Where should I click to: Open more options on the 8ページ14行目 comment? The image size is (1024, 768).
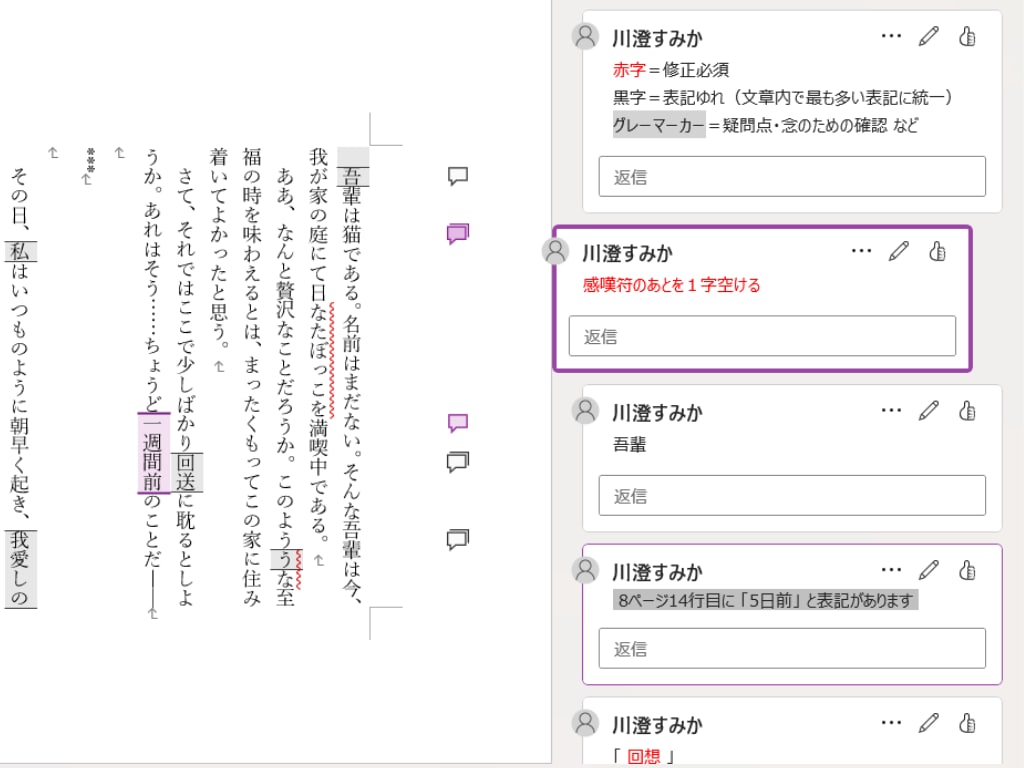point(891,570)
